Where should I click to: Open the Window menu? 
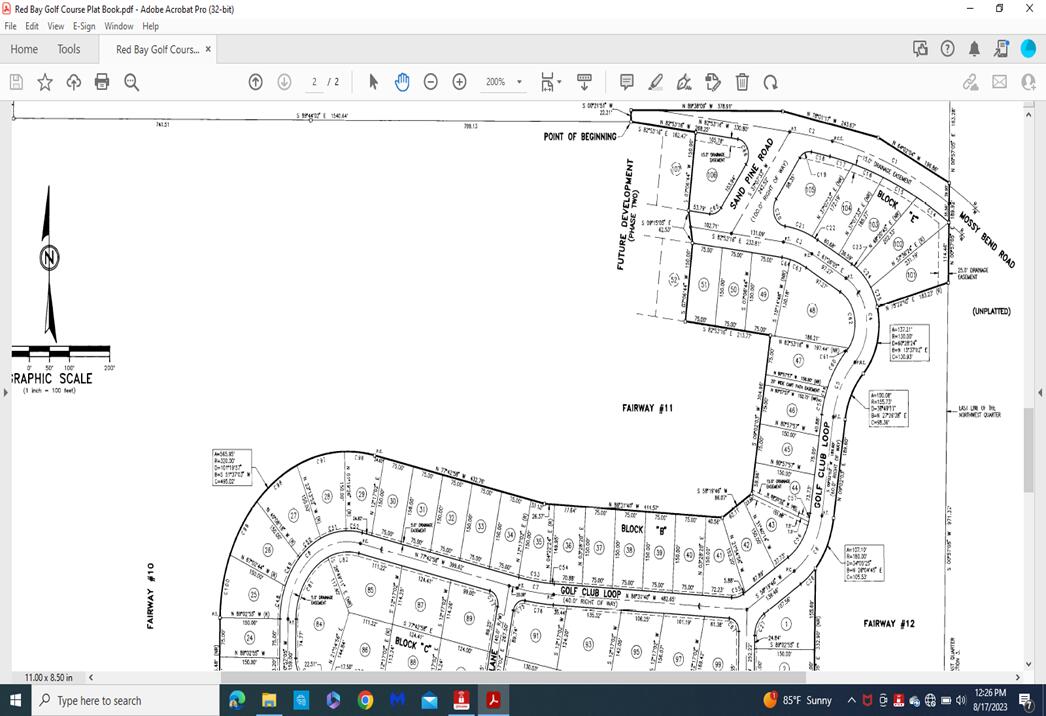tap(119, 26)
